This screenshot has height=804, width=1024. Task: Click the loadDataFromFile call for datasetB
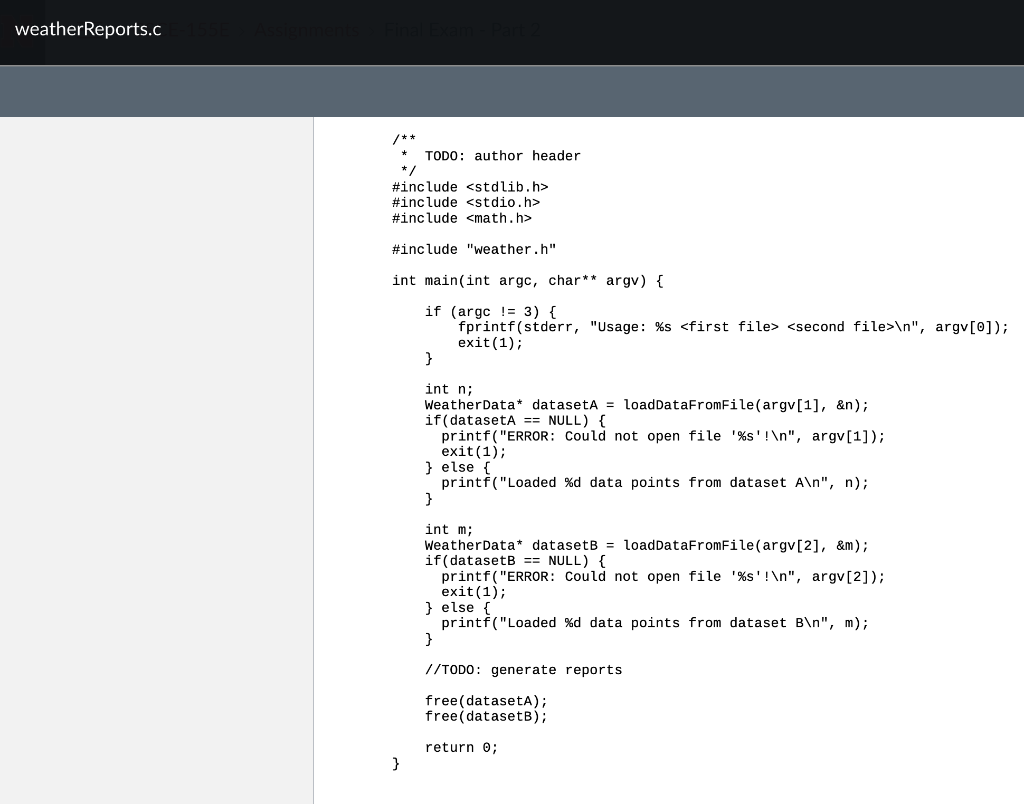pyautogui.click(x=645, y=545)
